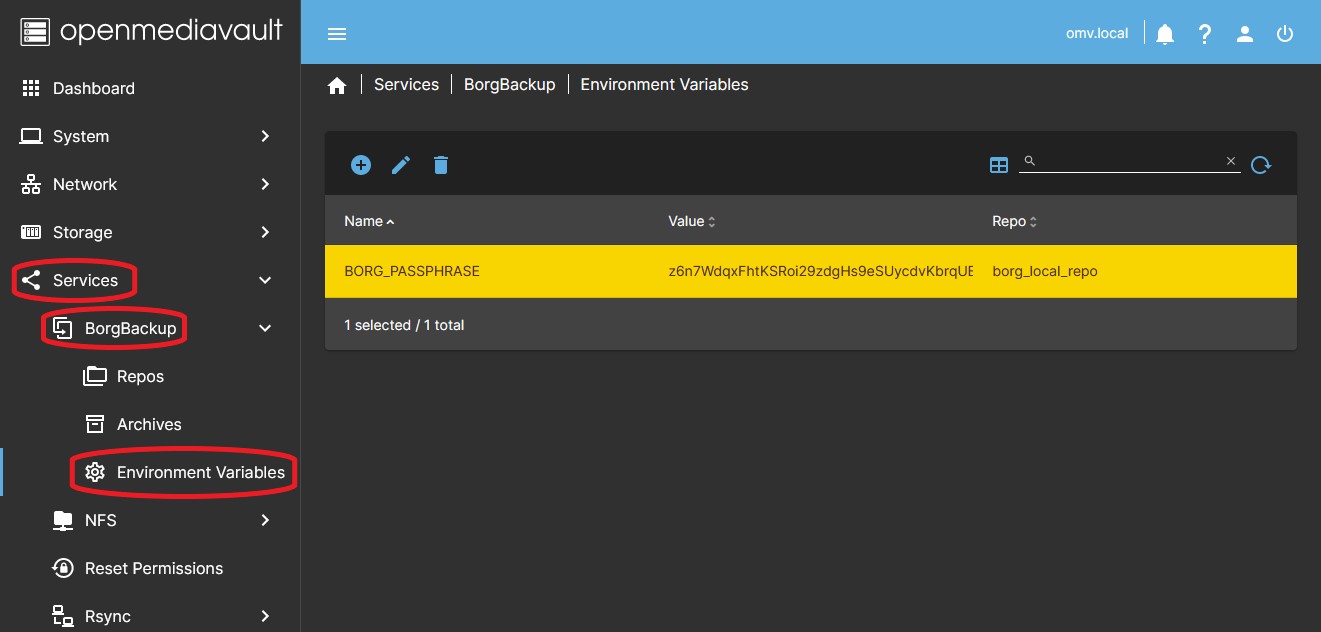This screenshot has height=632, width=1321.
Task: Click the add environment variable plus icon
Action: pos(361,165)
